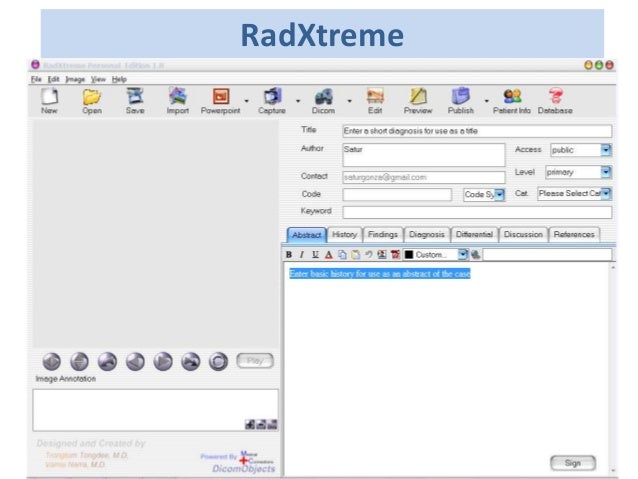Switch to the Diagnosis tab
This screenshot has height=479, width=638.
point(426,235)
